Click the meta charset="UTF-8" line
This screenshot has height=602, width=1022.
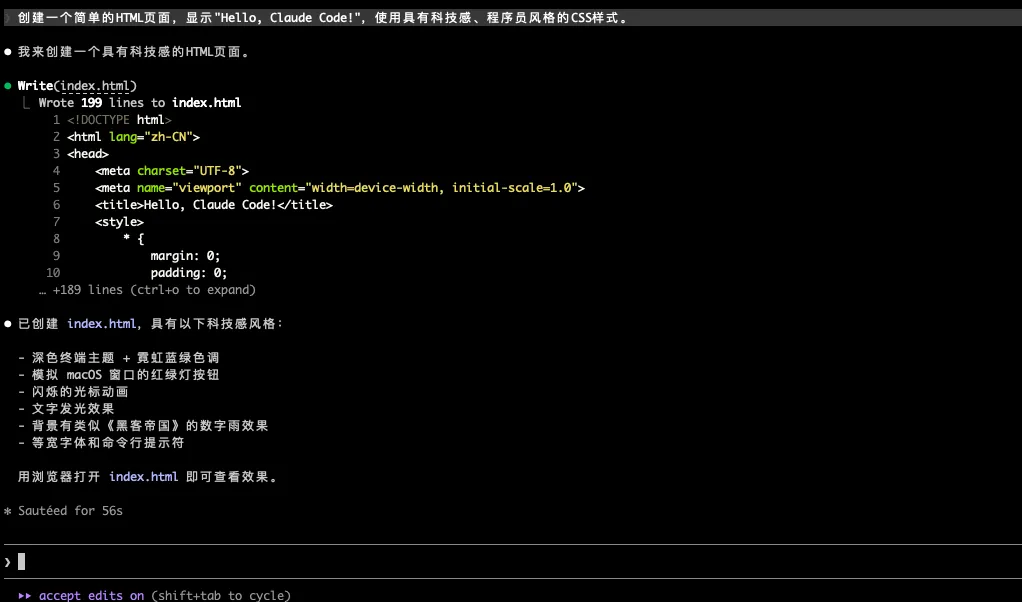coord(172,171)
